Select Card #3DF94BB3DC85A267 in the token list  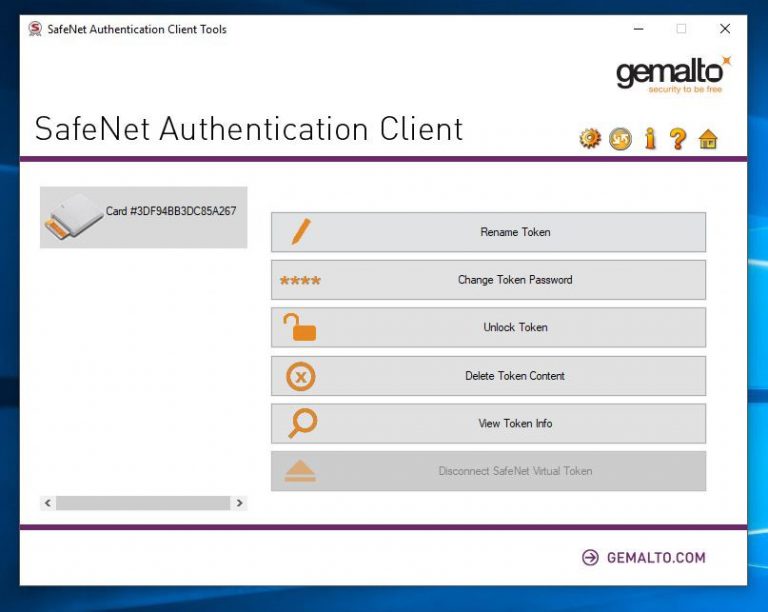pos(143,217)
